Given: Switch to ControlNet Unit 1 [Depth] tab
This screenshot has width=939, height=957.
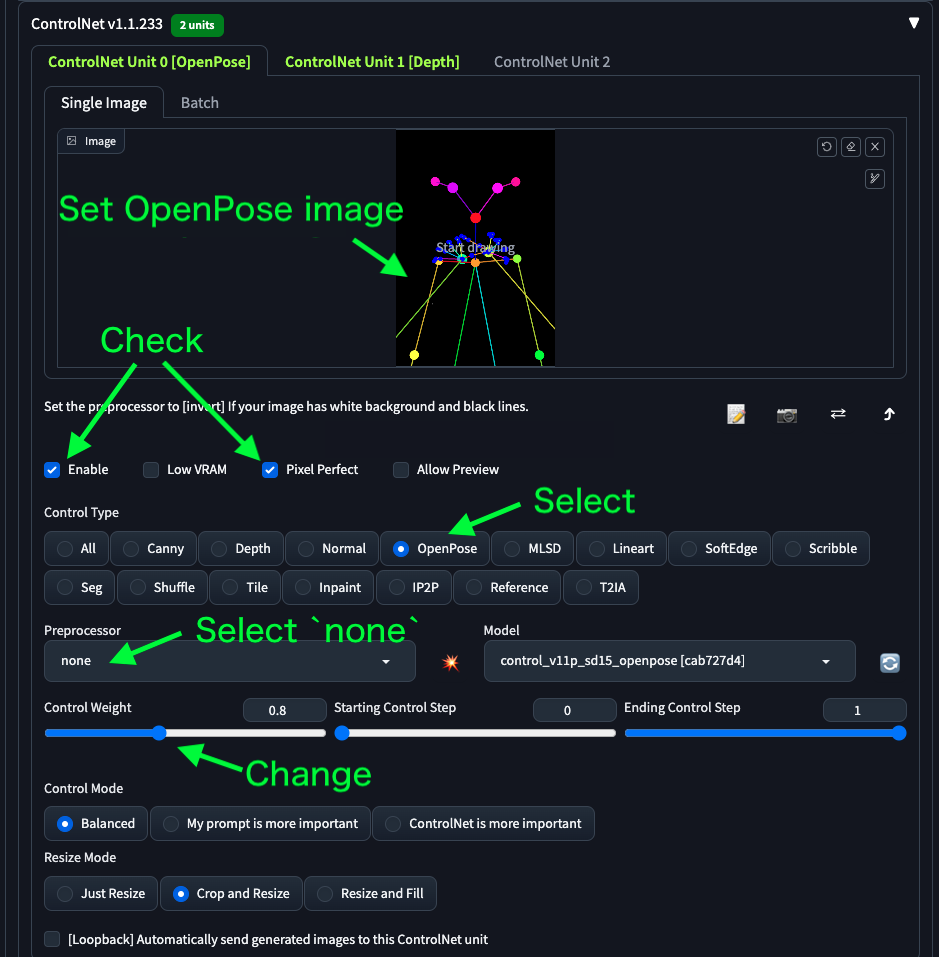Looking at the screenshot, I should pyautogui.click(x=372, y=62).
